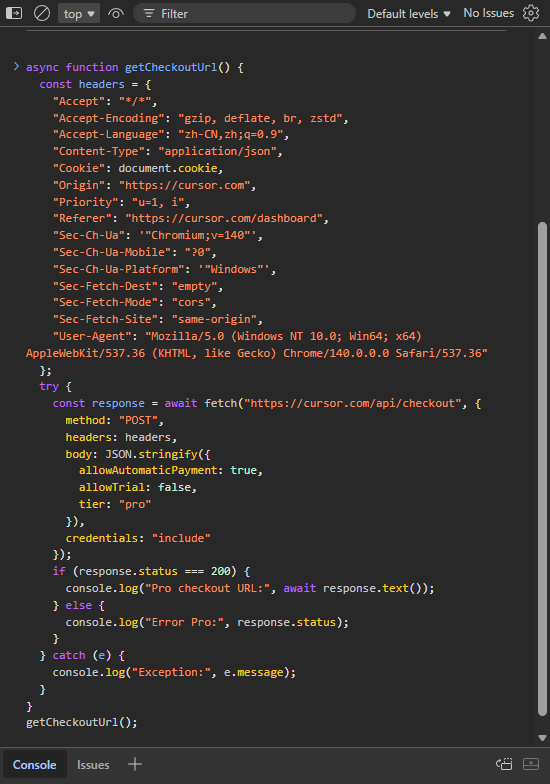Create a live expression with the eye icon
This screenshot has height=784, width=550.
coord(116,14)
